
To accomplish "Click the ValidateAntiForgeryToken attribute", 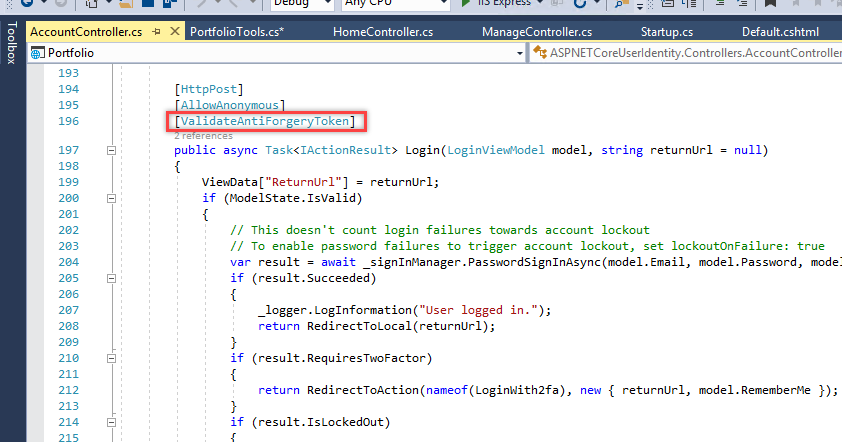I will [265, 121].
